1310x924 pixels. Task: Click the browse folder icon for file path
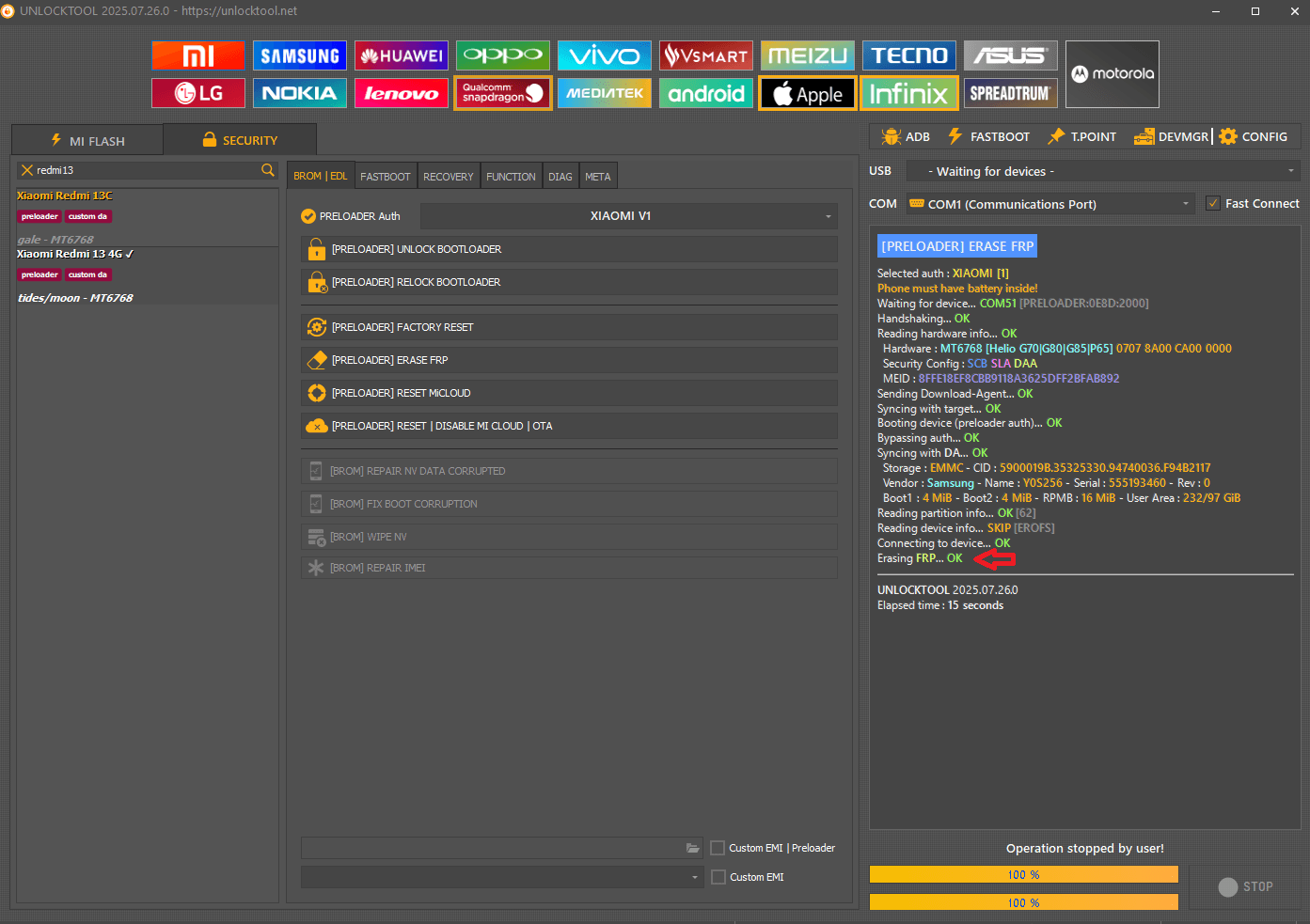coord(693,848)
